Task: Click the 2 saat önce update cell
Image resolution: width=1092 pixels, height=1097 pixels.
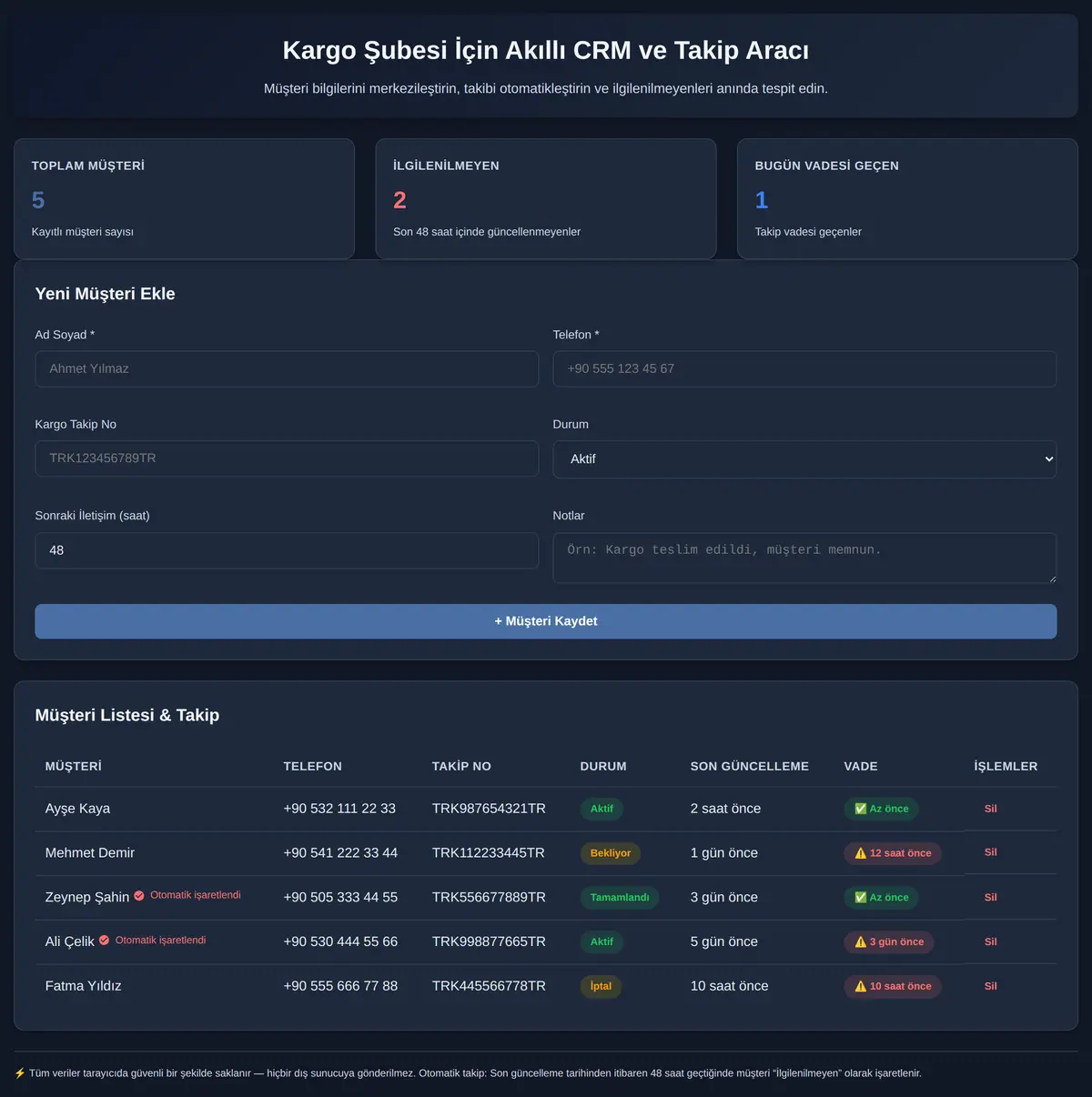Action: pyautogui.click(x=726, y=809)
